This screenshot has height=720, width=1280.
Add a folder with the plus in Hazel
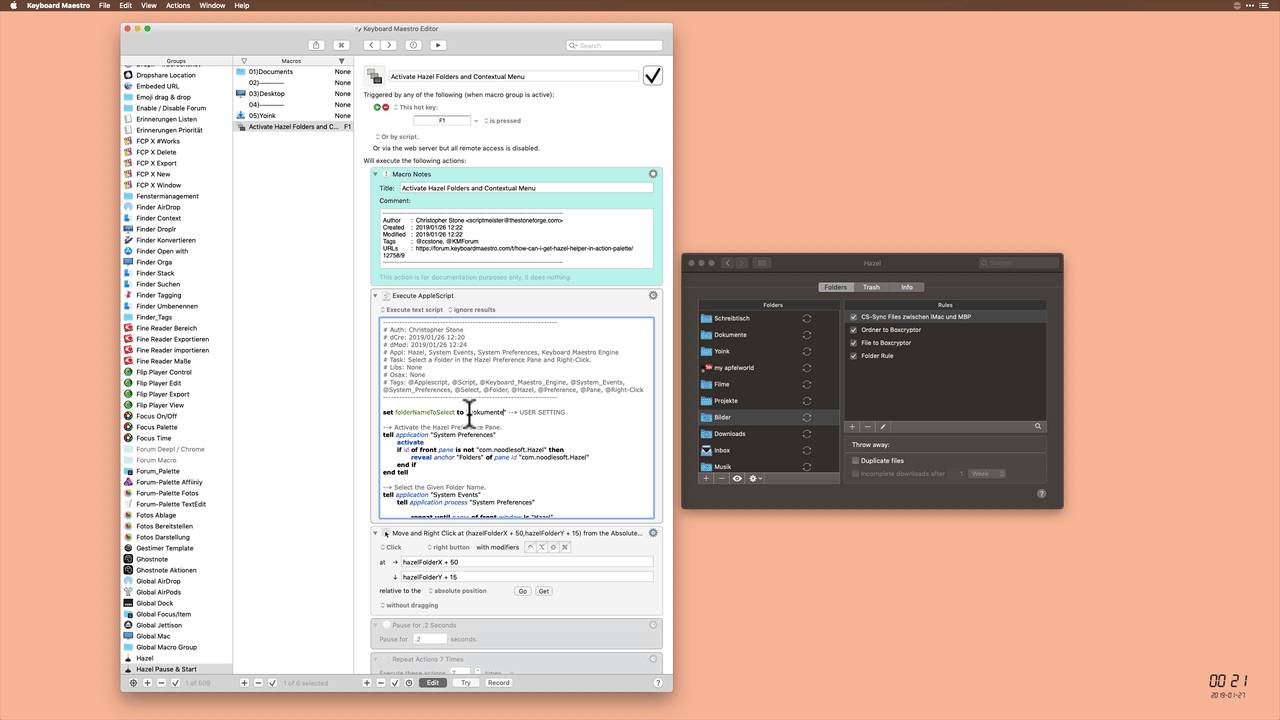click(x=706, y=479)
